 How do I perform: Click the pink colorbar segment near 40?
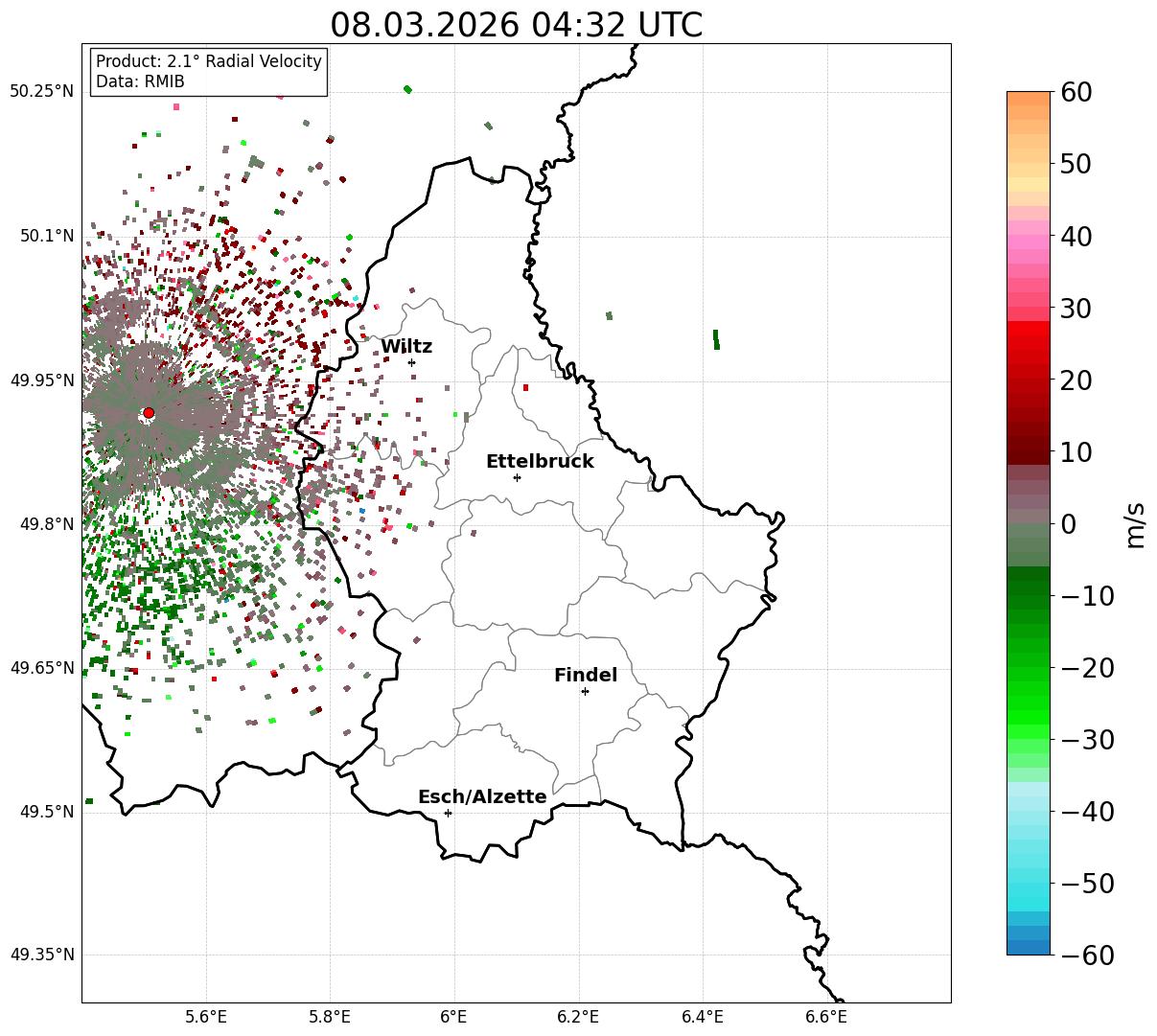pyautogui.click(x=1029, y=243)
